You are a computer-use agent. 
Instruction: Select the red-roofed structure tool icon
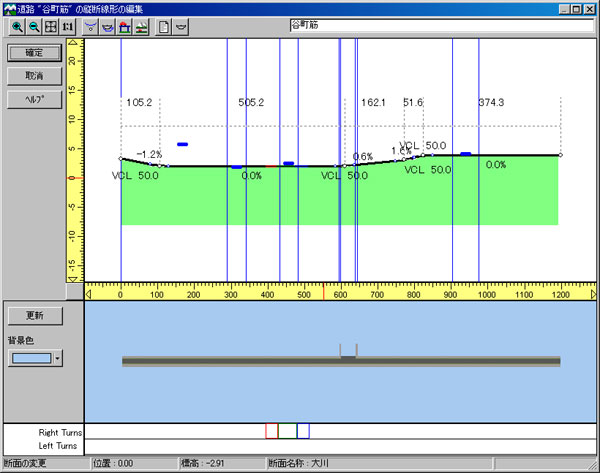coord(124,27)
